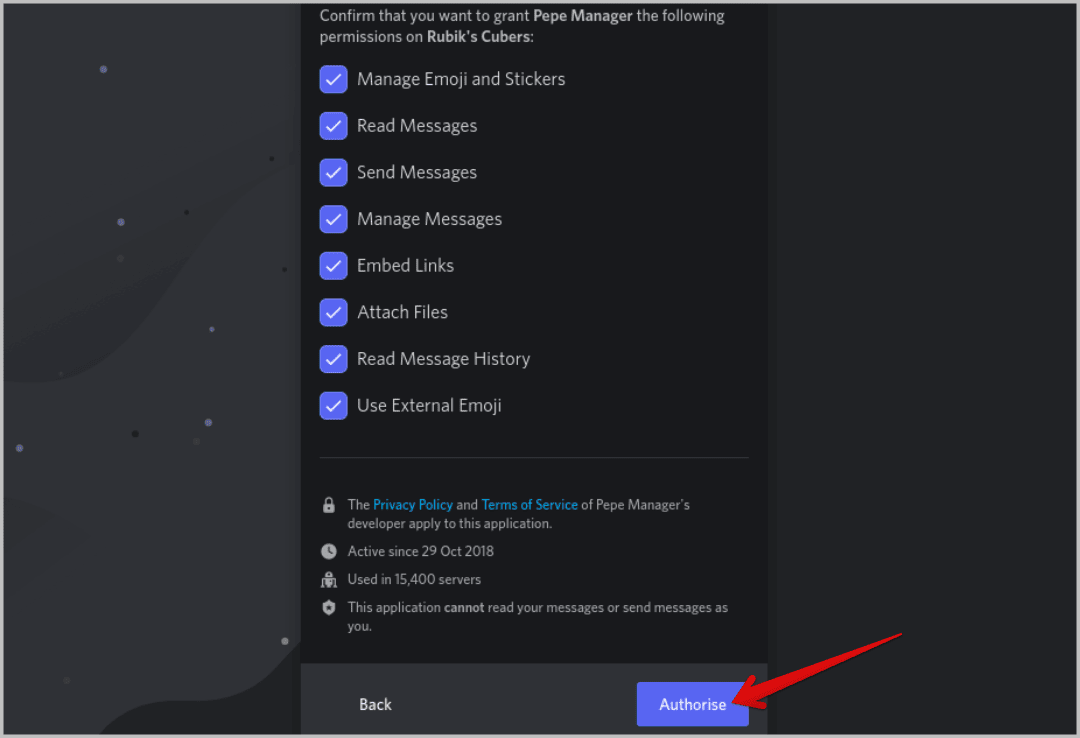
Task: Click the 'Read Message History' label
Action: click(444, 359)
